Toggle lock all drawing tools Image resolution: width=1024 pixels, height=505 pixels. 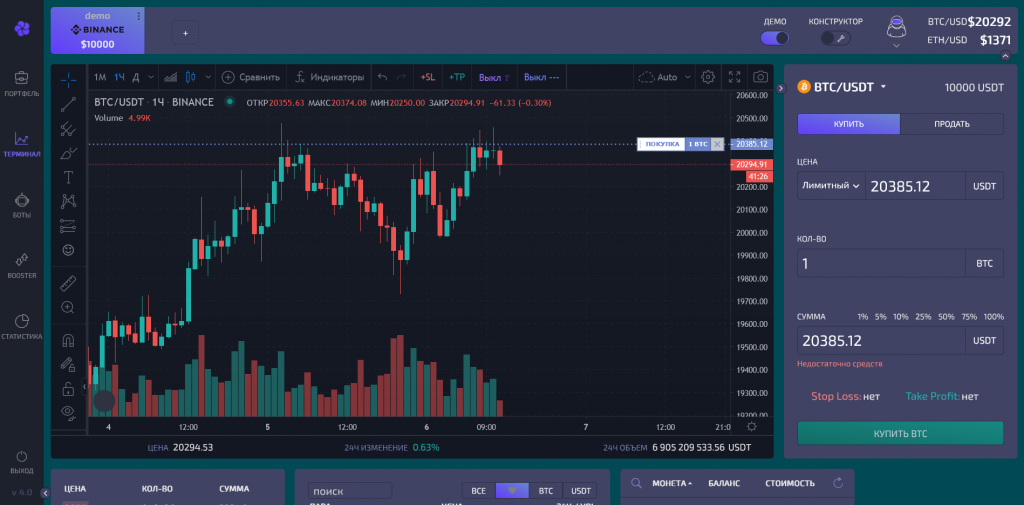click(68, 389)
